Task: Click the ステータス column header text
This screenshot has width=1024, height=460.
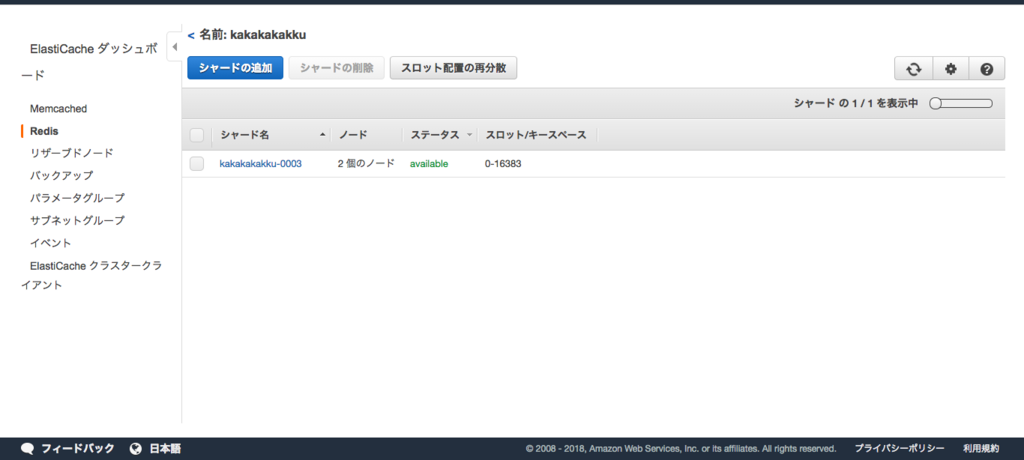Action: click(x=434, y=135)
